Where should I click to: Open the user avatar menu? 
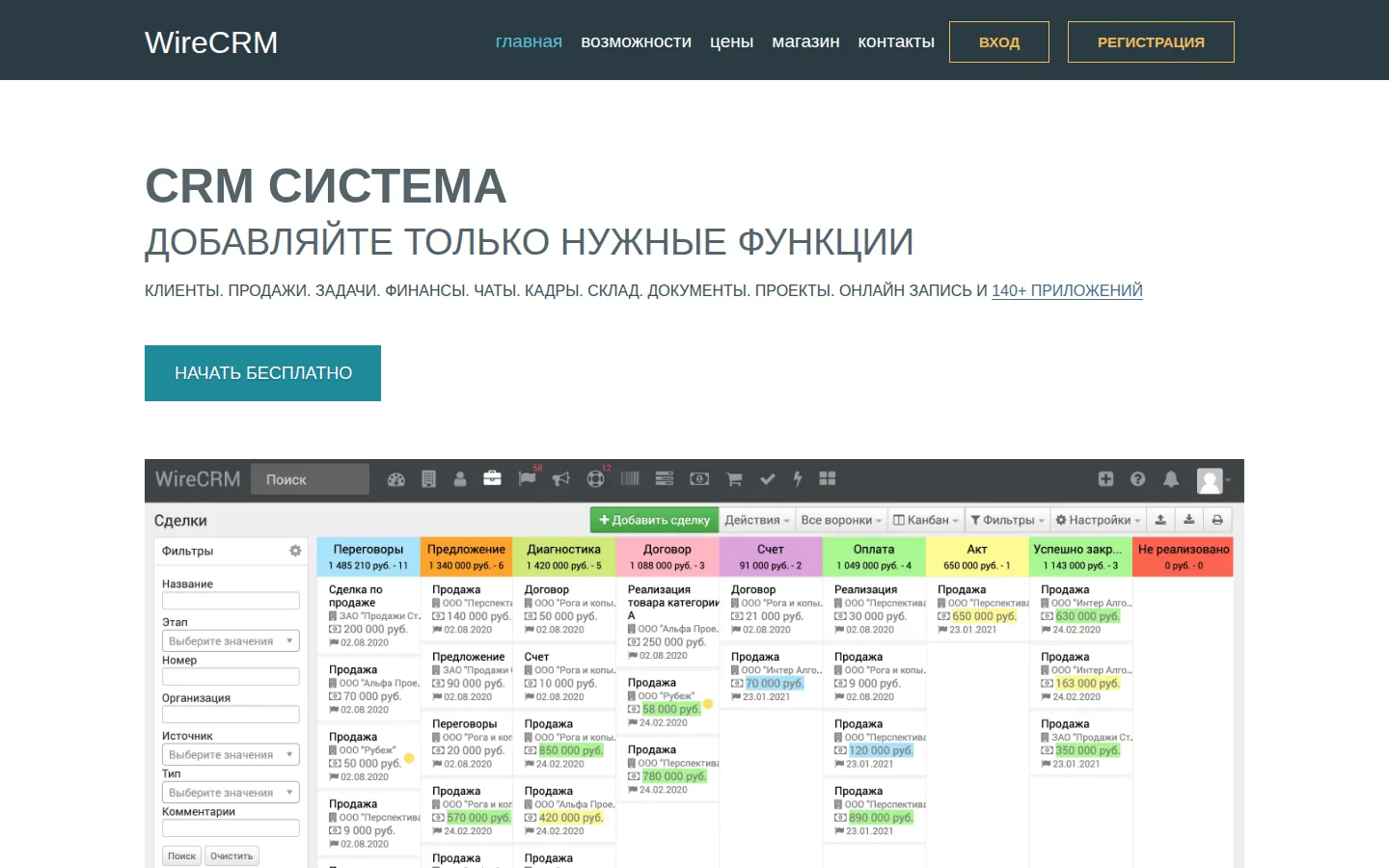click(1212, 480)
